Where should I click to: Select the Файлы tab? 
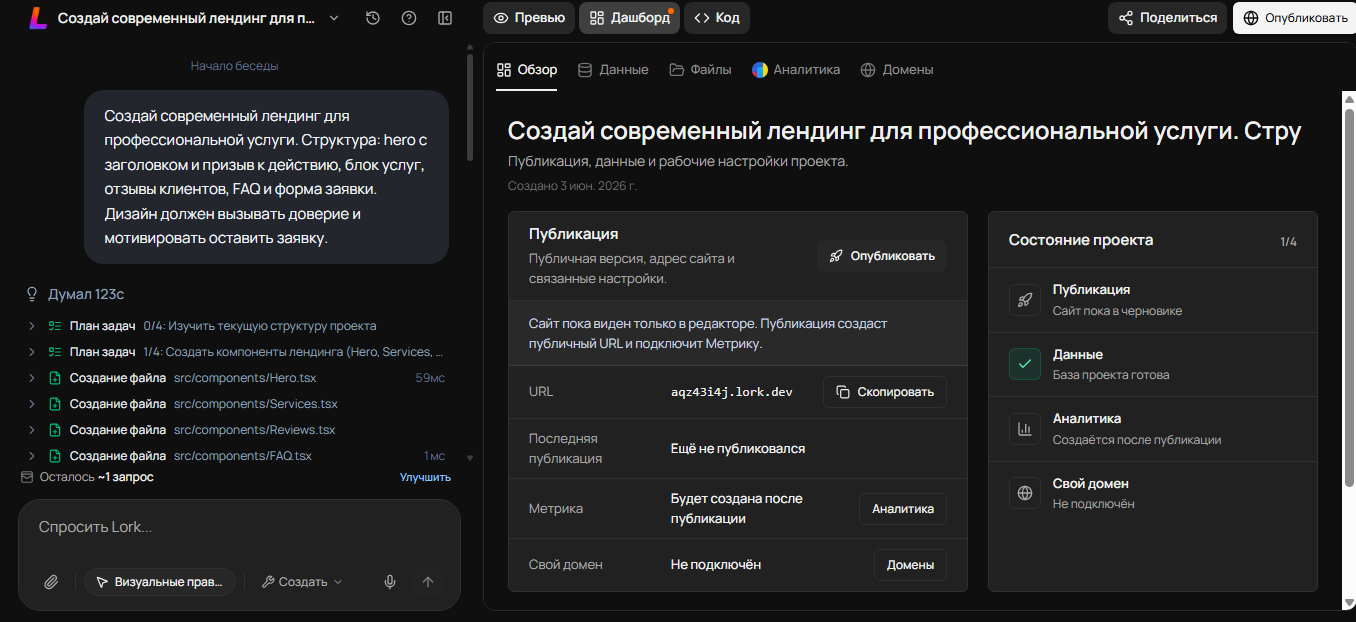(700, 70)
